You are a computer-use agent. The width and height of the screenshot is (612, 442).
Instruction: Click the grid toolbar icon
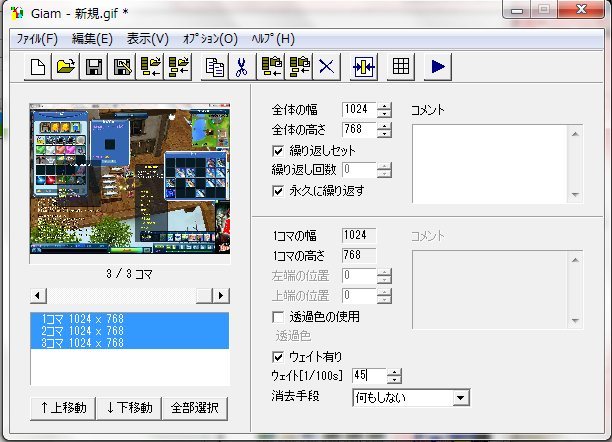click(x=401, y=67)
